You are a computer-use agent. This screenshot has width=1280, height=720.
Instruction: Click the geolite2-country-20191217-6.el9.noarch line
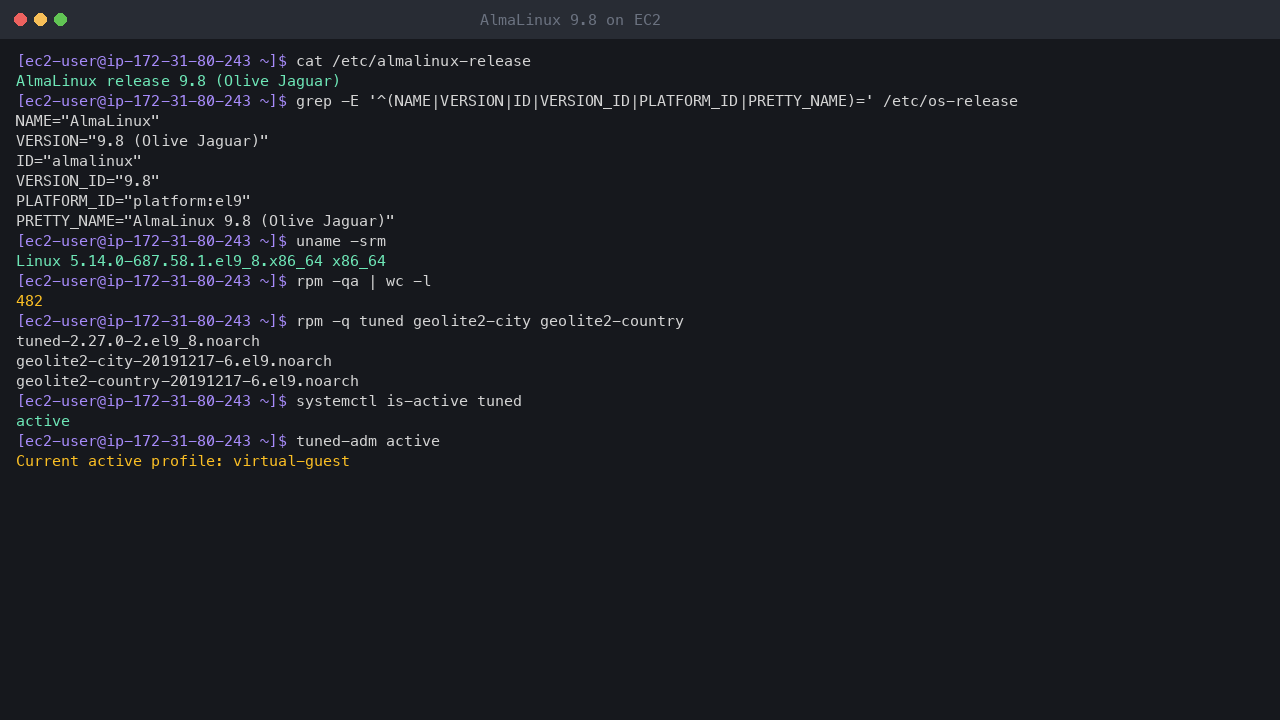pyautogui.click(x=187, y=381)
